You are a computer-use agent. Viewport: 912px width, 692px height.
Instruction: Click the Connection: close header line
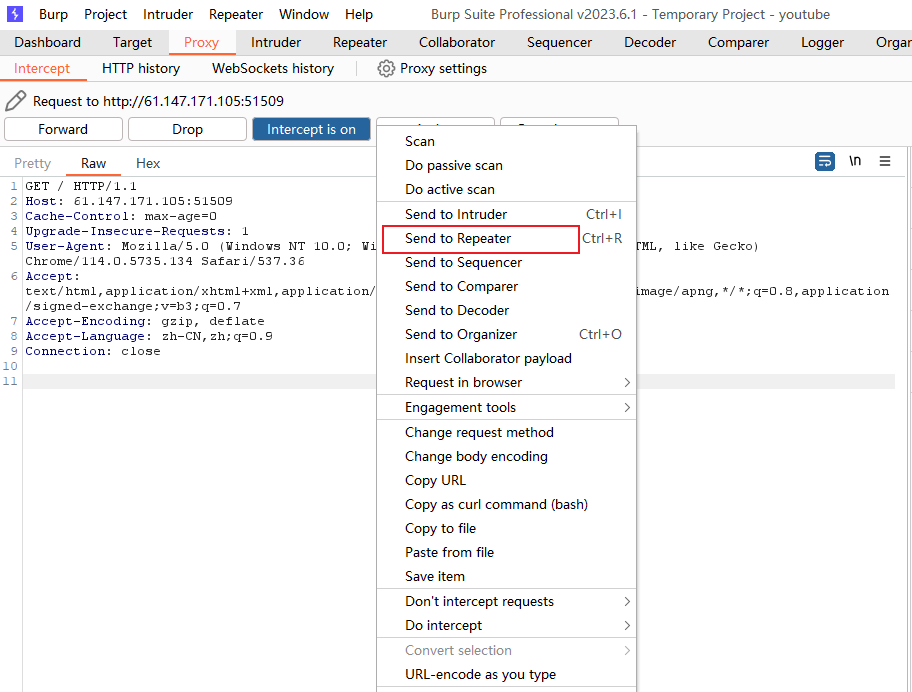click(x=92, y=352)
